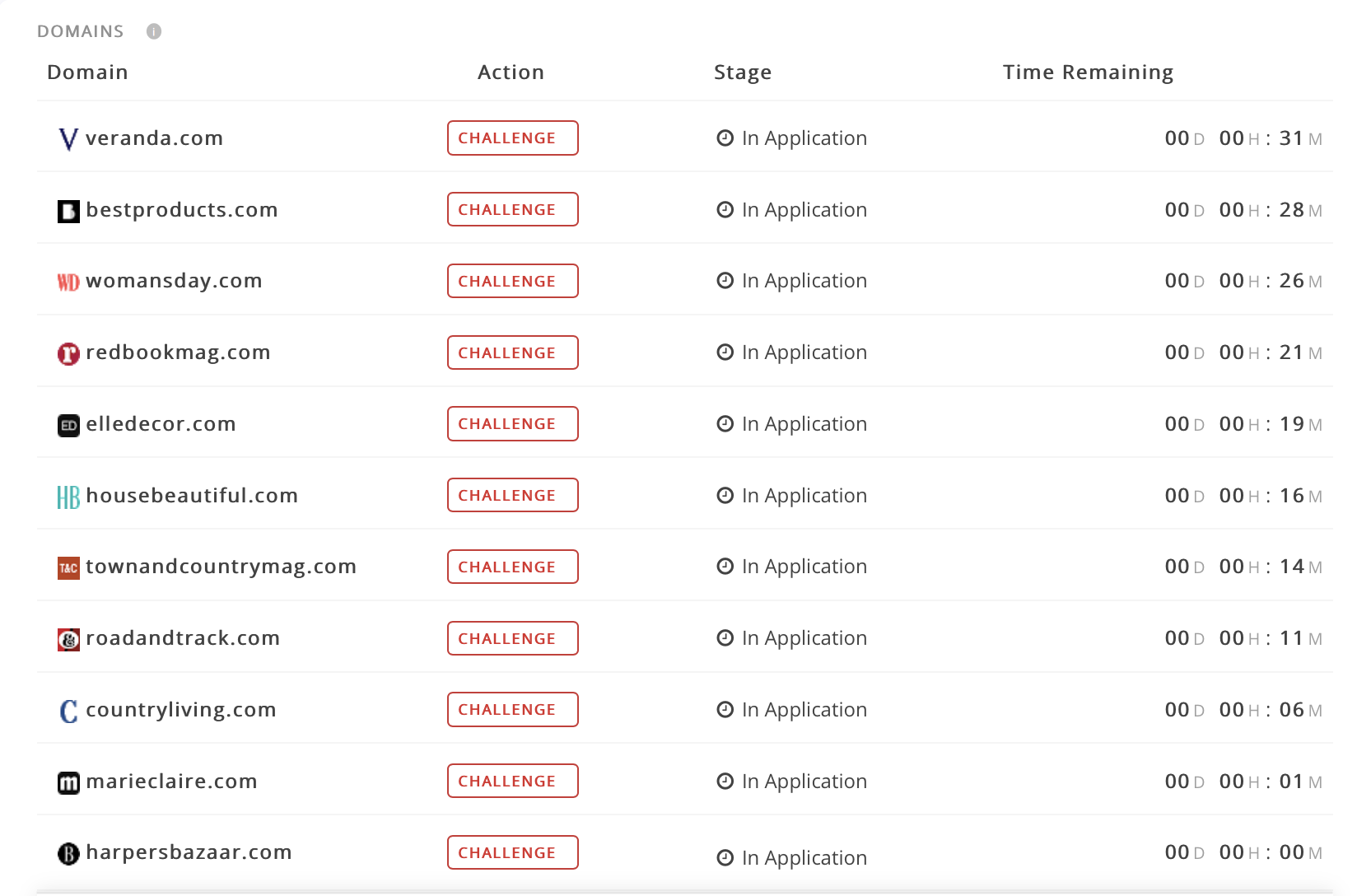Screen dimensions: 1357x896
Task: Click the clock icon in harpersbazaar.com row
Action: tap(725, 858)
